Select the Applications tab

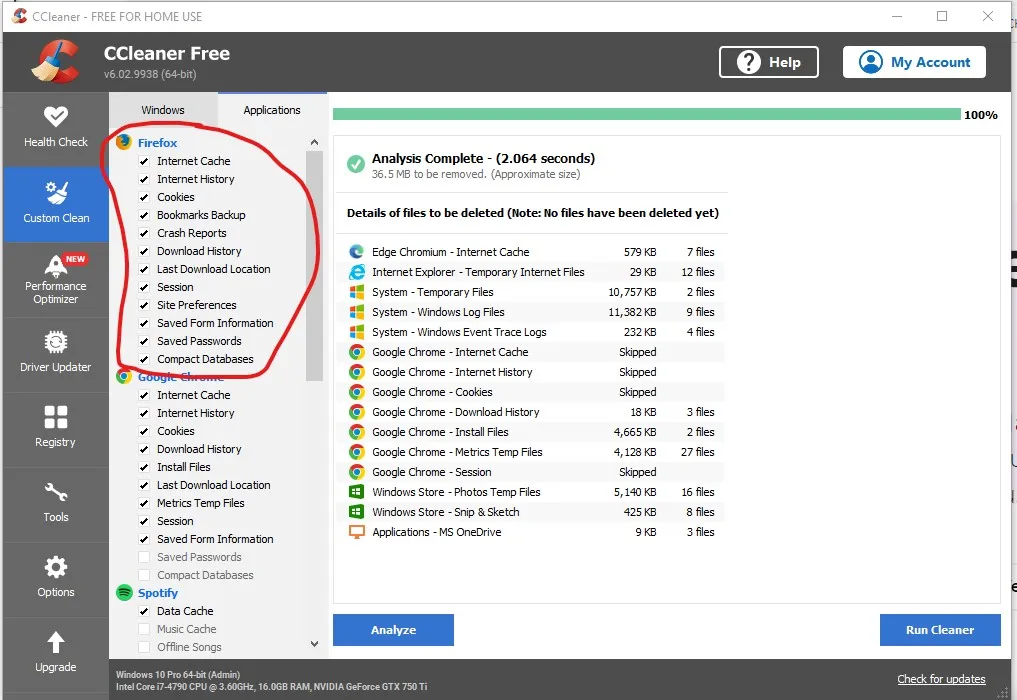(272, 110)
